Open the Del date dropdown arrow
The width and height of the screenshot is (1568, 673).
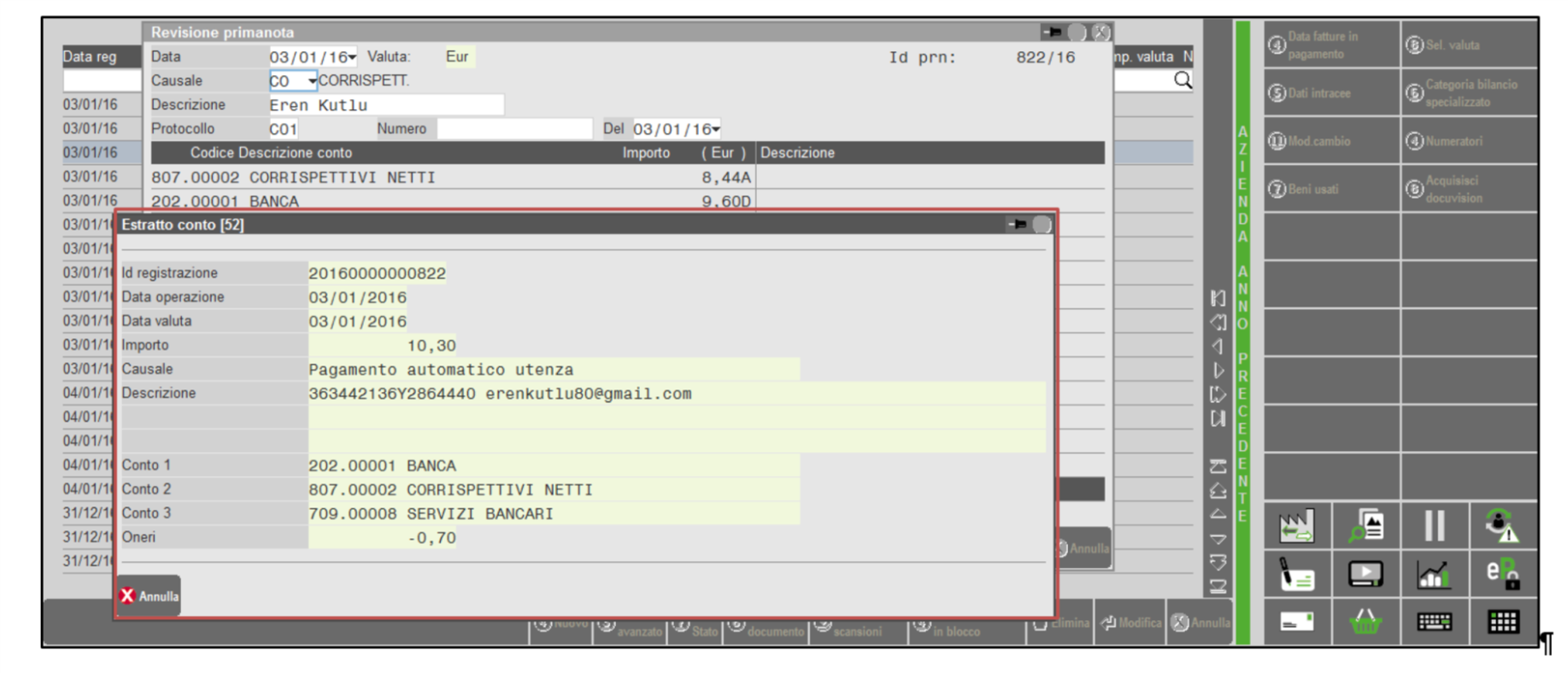[x=716, y=129]
